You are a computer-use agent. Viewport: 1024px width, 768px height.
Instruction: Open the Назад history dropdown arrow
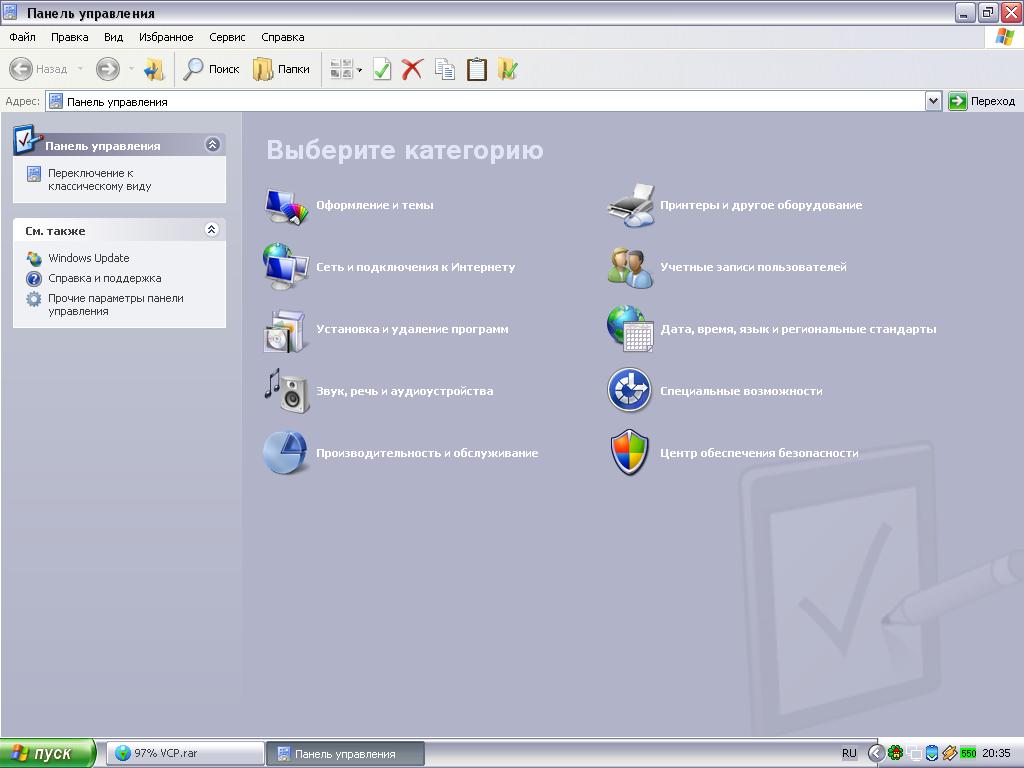80,69
